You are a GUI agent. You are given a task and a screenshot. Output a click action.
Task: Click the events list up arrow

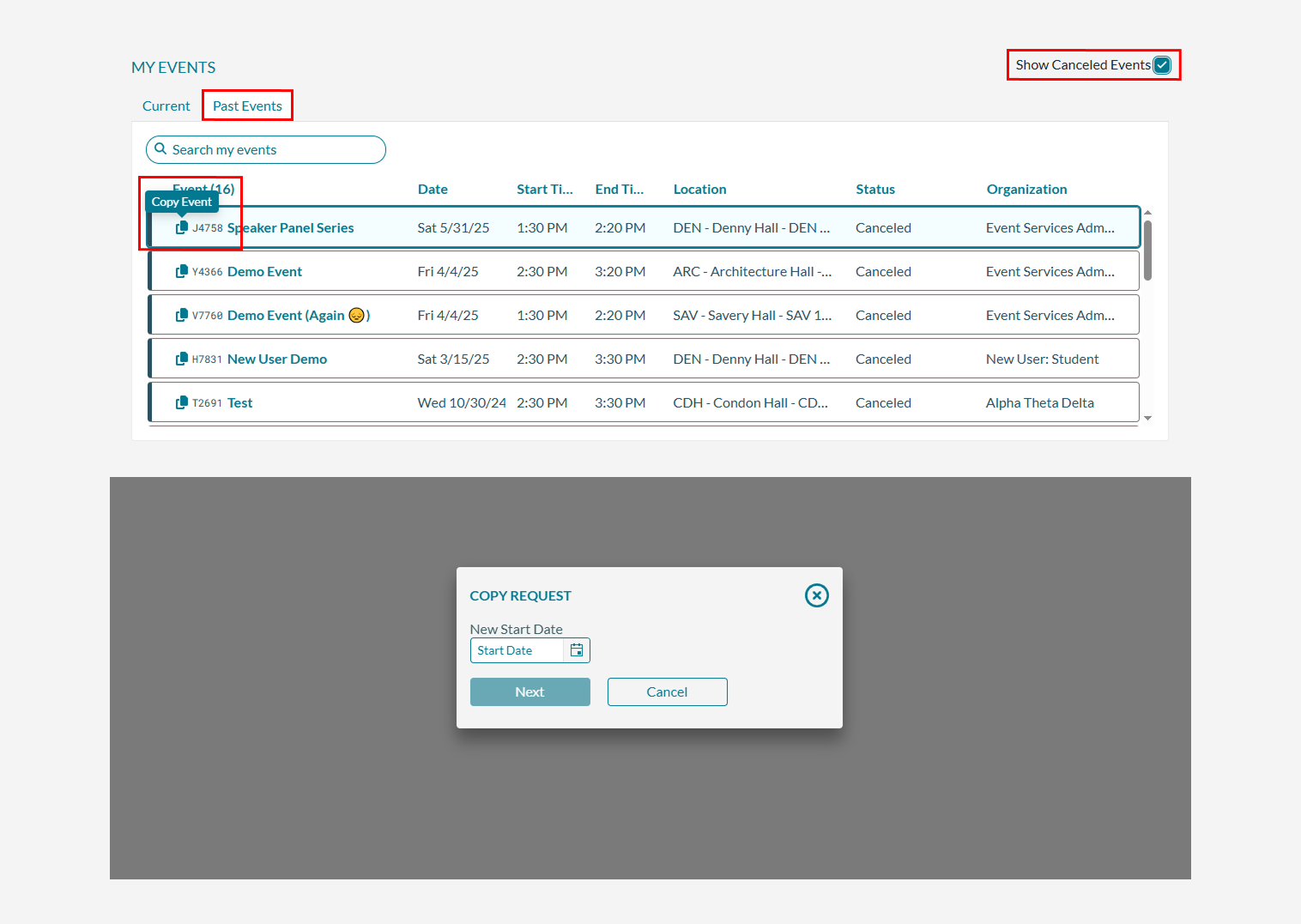pyautogui.click(x=1148, y=212)
